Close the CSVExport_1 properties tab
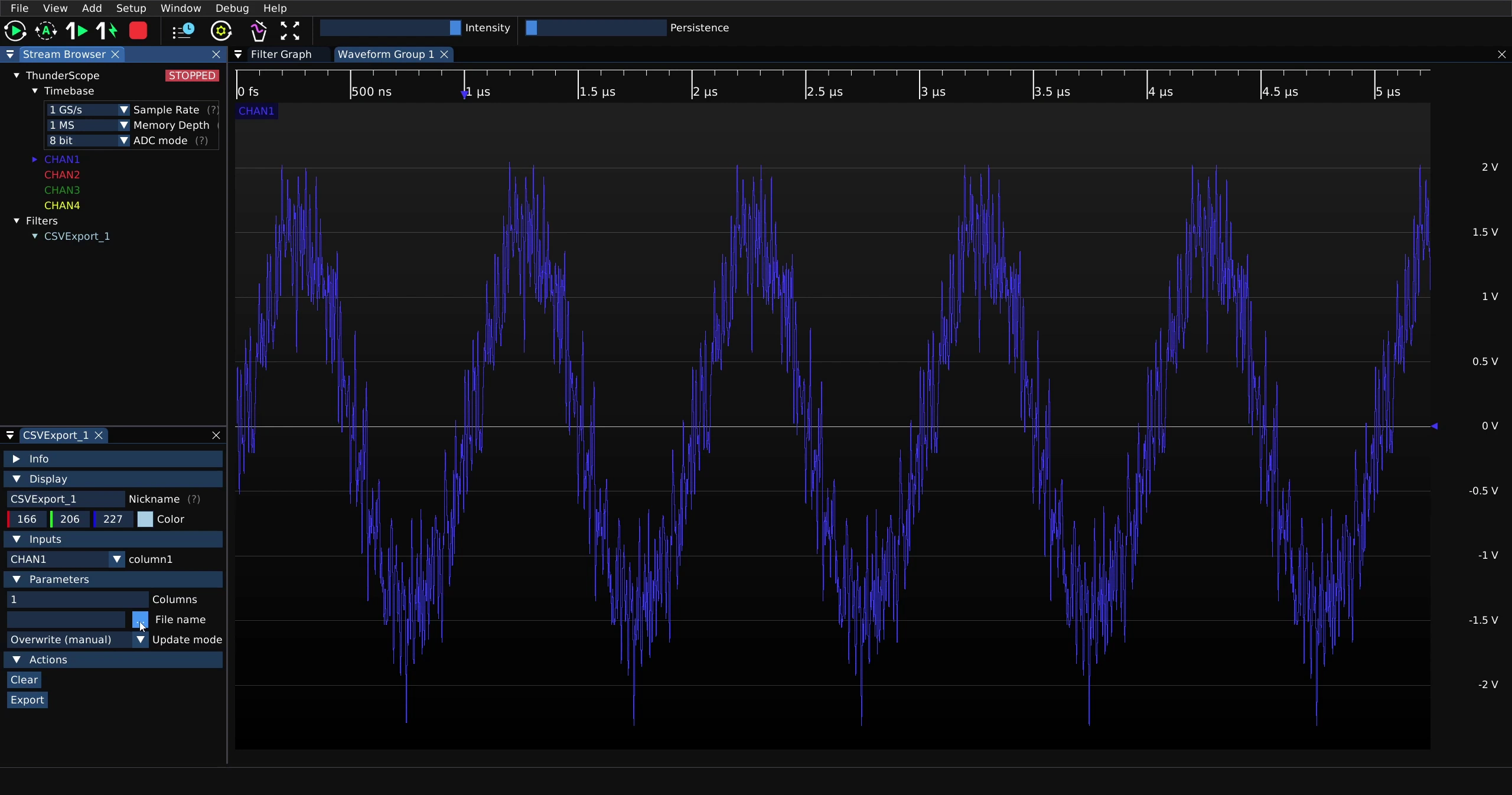Image resolution: width=1512 pixels, height=795 pixels. 99,435
